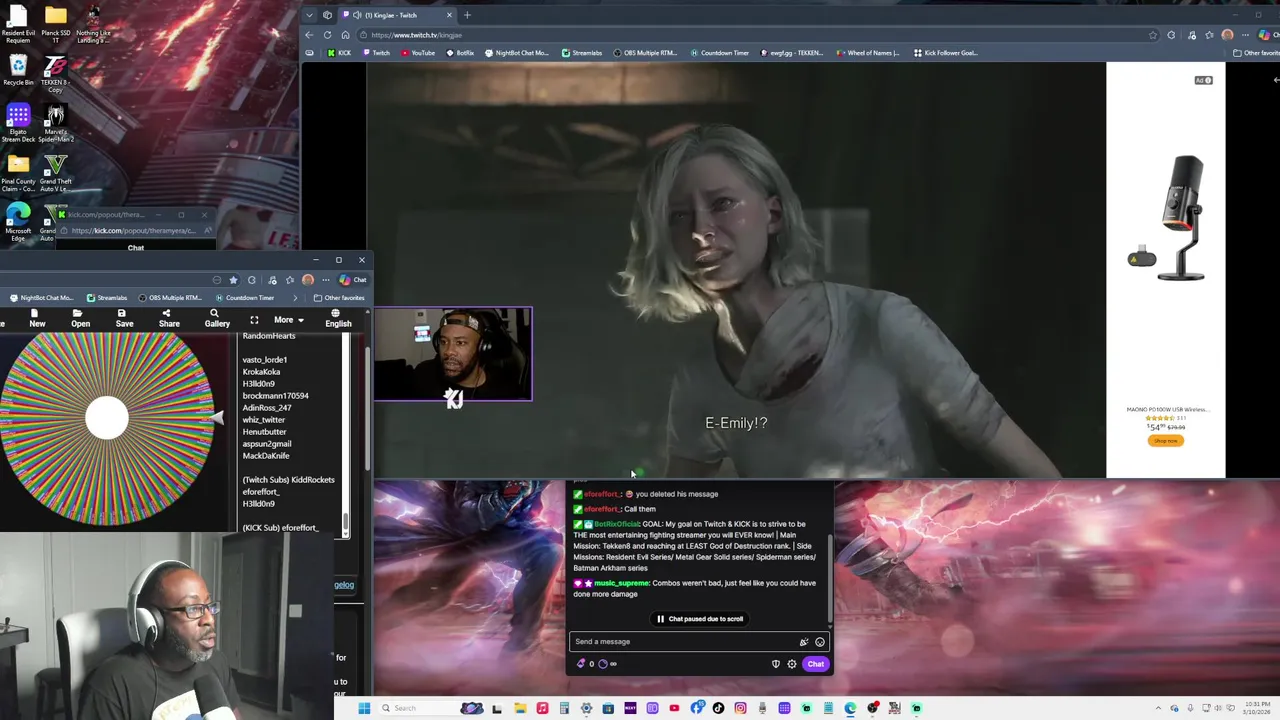
Task: Reload the Twitch page
Action: (x=327, y=35)
